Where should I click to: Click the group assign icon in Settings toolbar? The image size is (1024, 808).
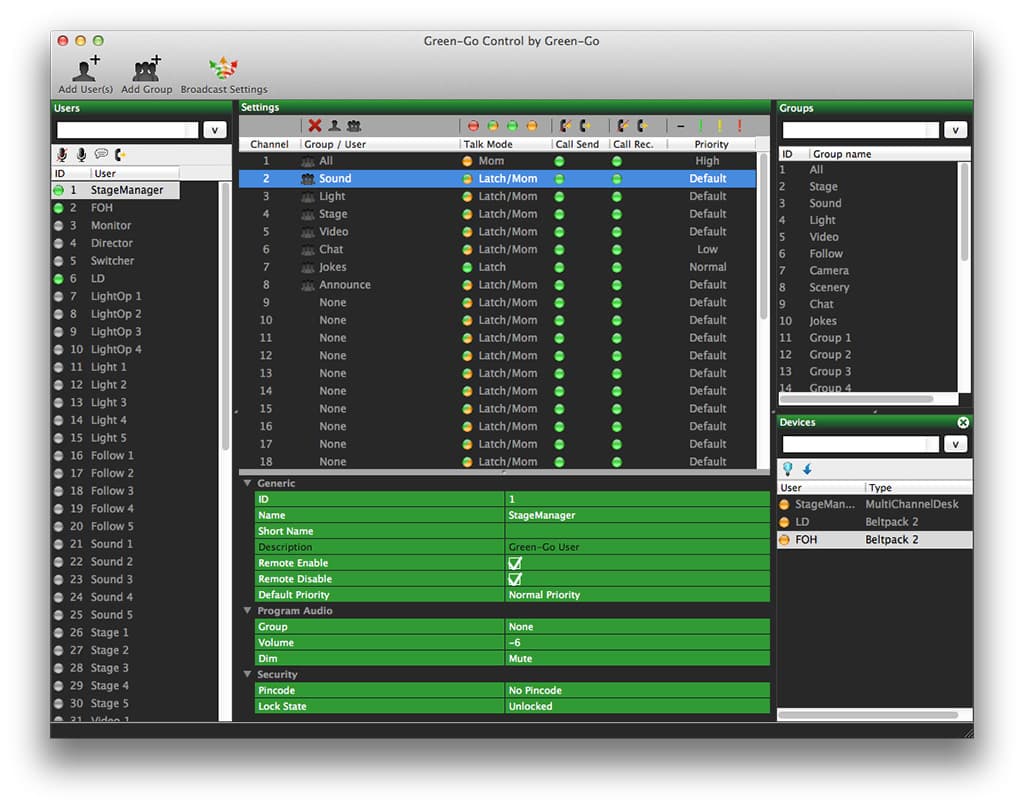click(x=354, y=125)
